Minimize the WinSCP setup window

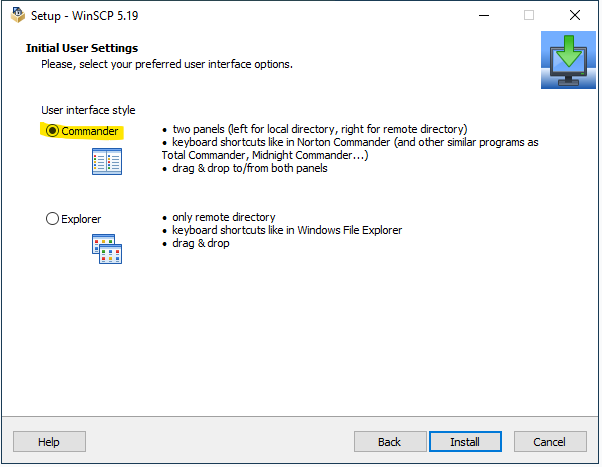point(483,16)
